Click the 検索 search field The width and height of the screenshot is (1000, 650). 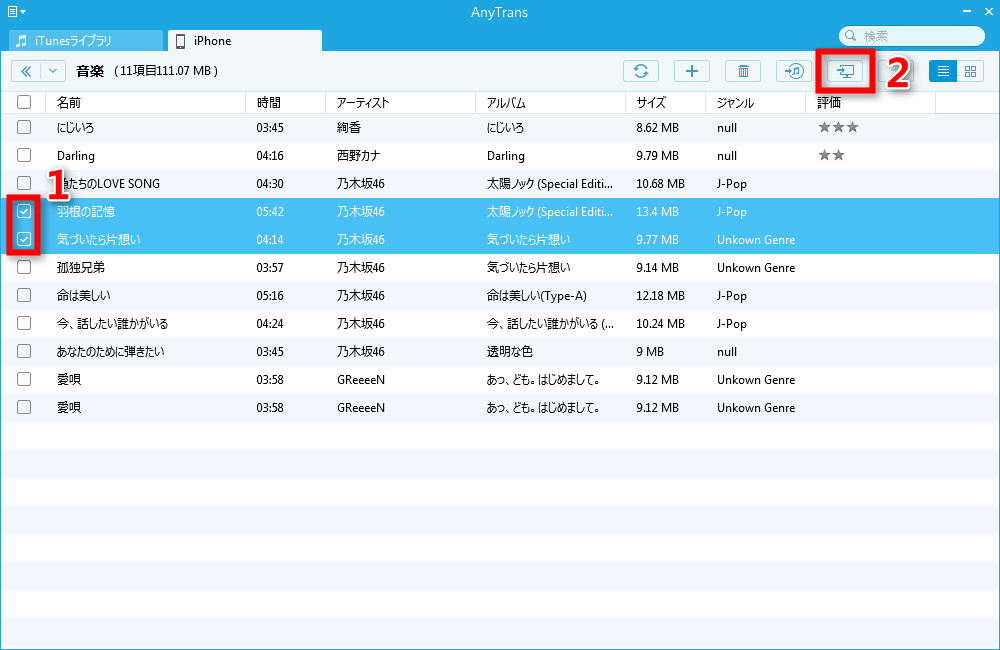[x=912, y=36]
